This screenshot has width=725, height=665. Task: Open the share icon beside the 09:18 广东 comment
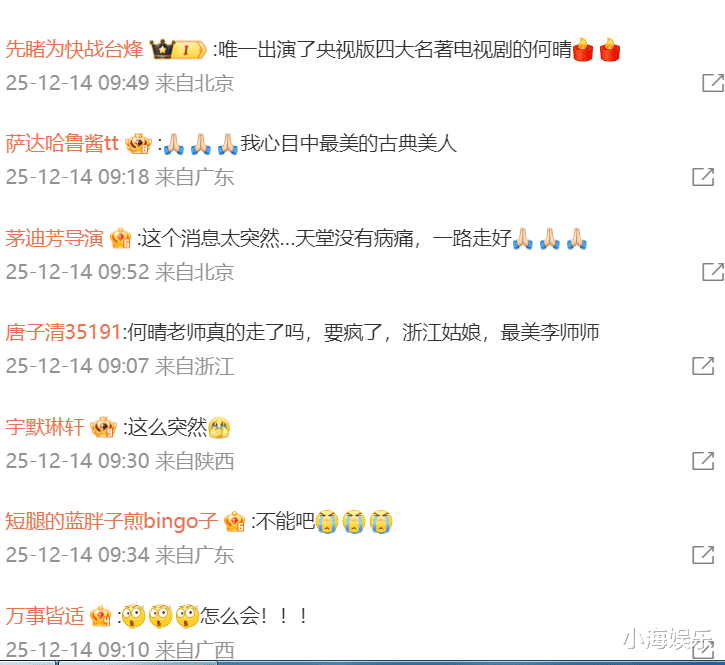(703, 177)
